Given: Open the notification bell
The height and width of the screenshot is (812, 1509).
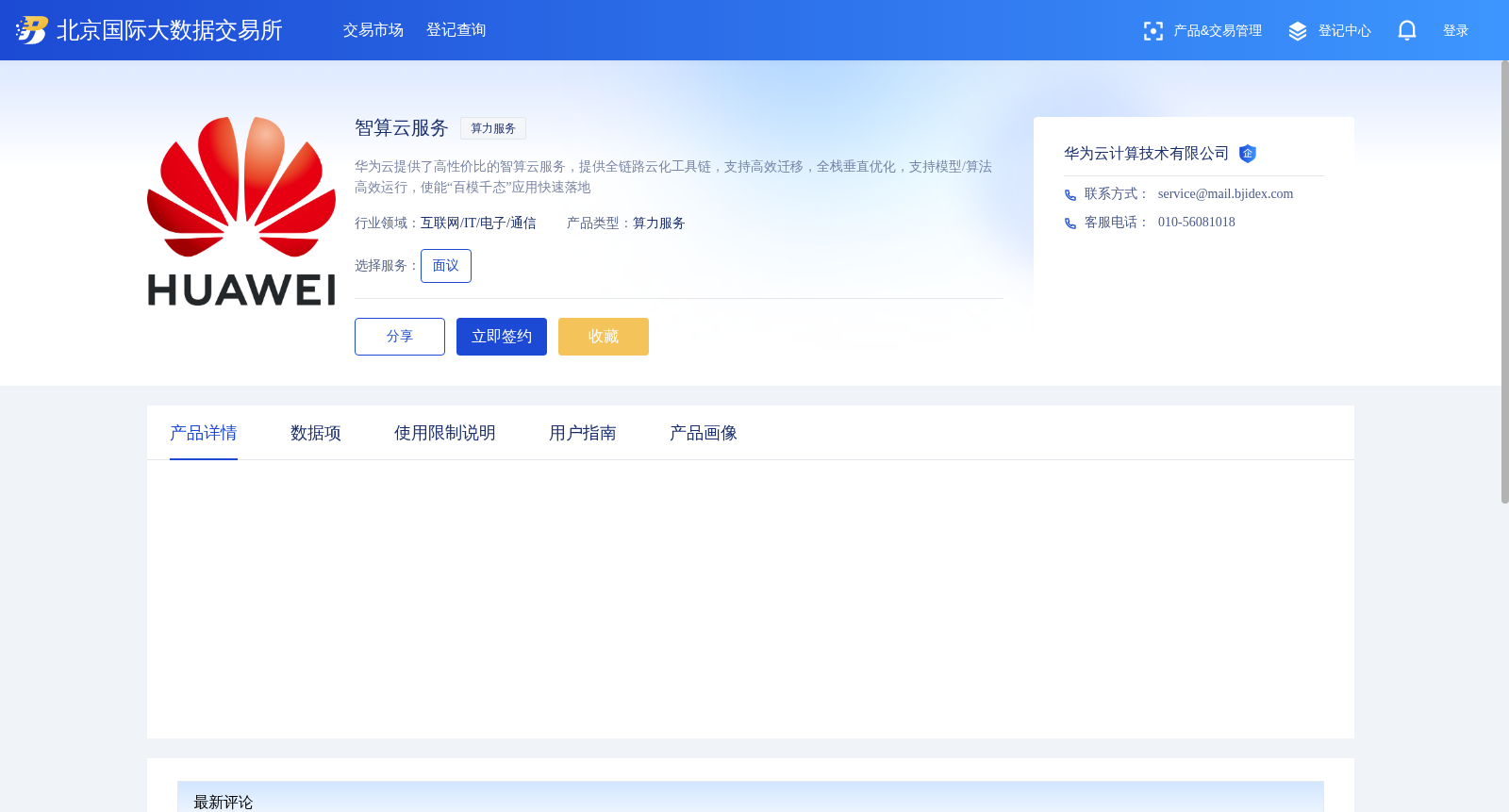Looking at the screenshot, I should click(1407, 31).
